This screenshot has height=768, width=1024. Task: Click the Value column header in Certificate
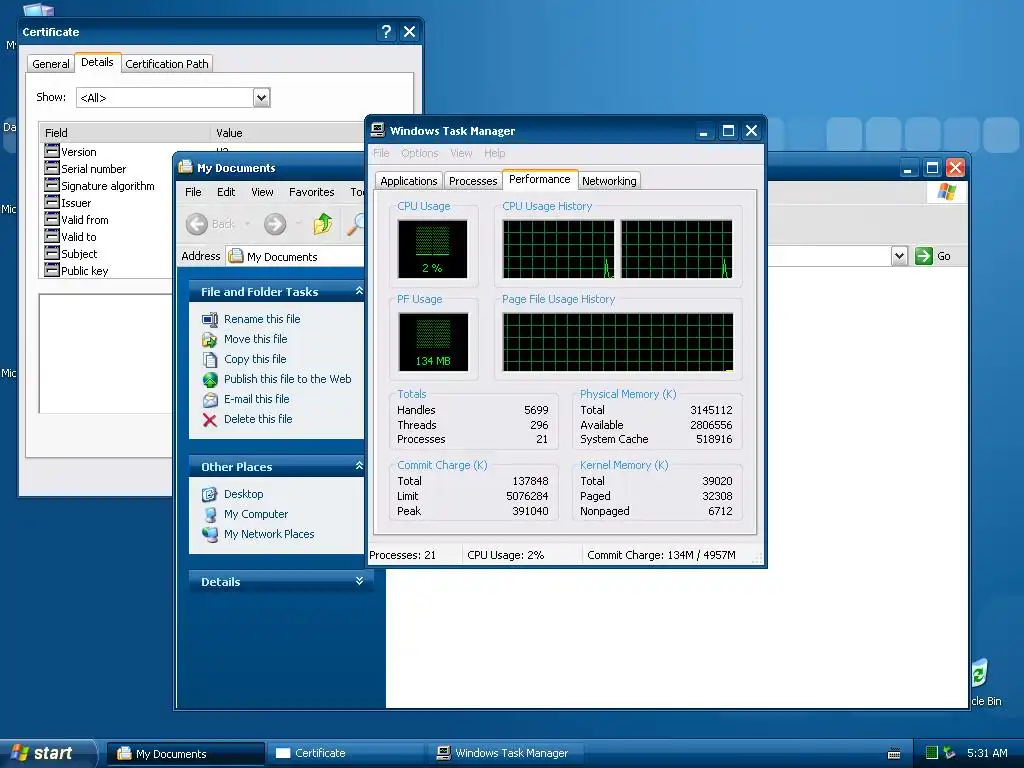(287, 133)
